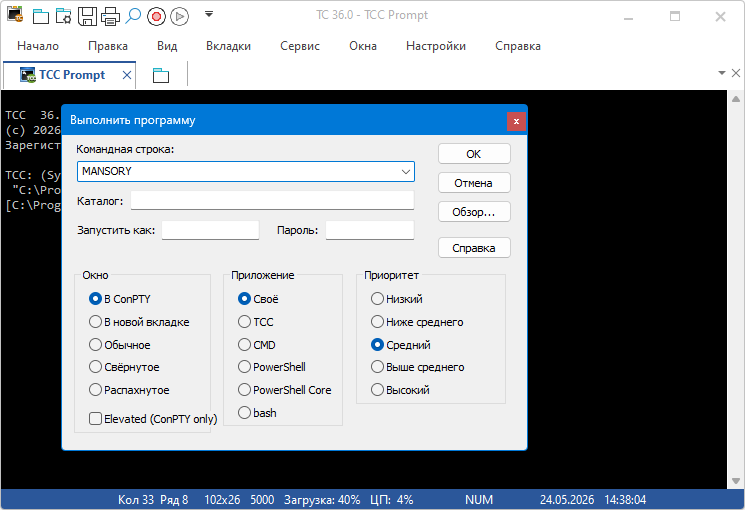The height and width of the screenshot is (510, 745).
Task: Click the play macro icon
Action: coord(179,17)
